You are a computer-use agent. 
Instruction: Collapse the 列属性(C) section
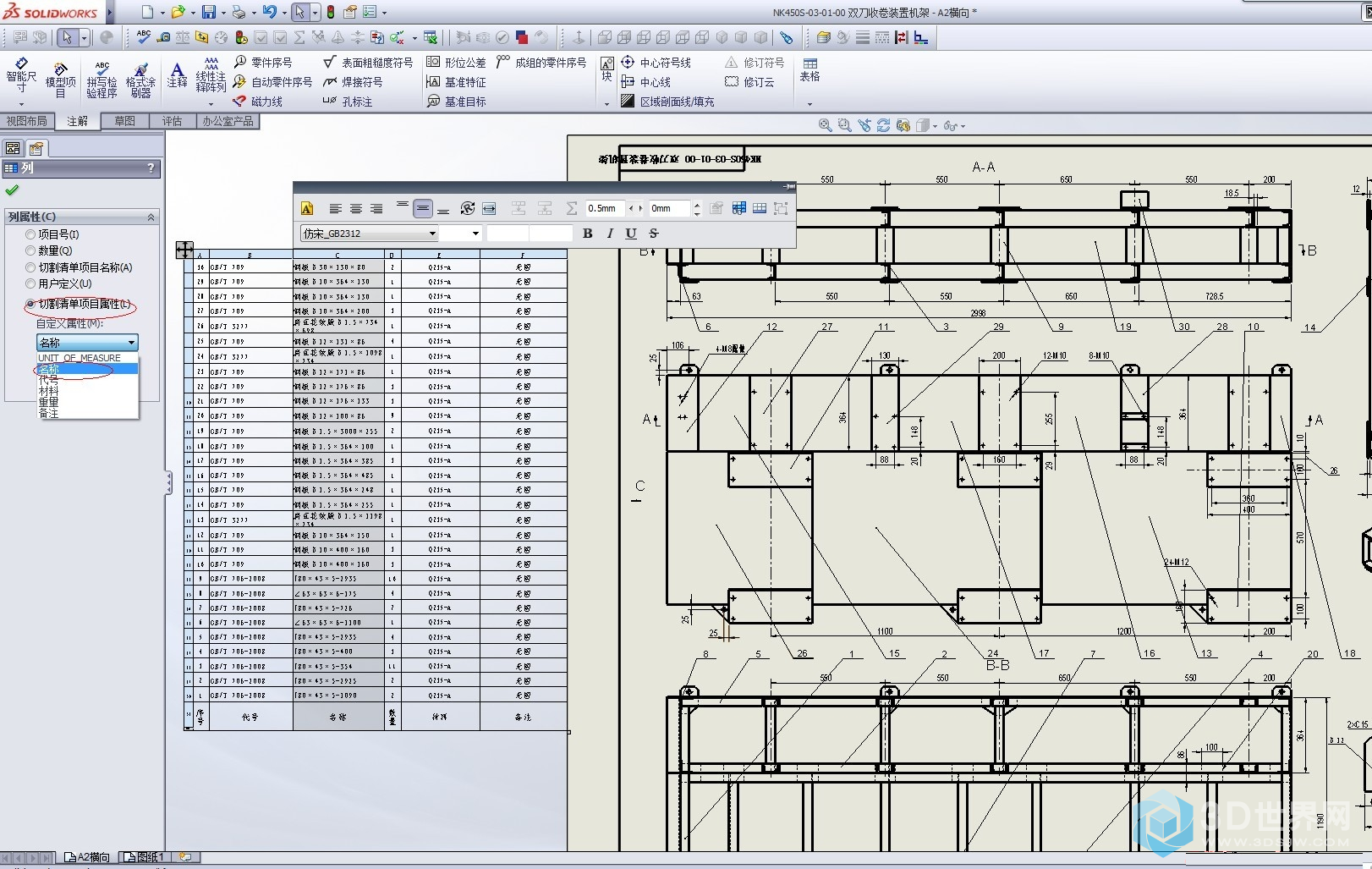pos(151,217)
